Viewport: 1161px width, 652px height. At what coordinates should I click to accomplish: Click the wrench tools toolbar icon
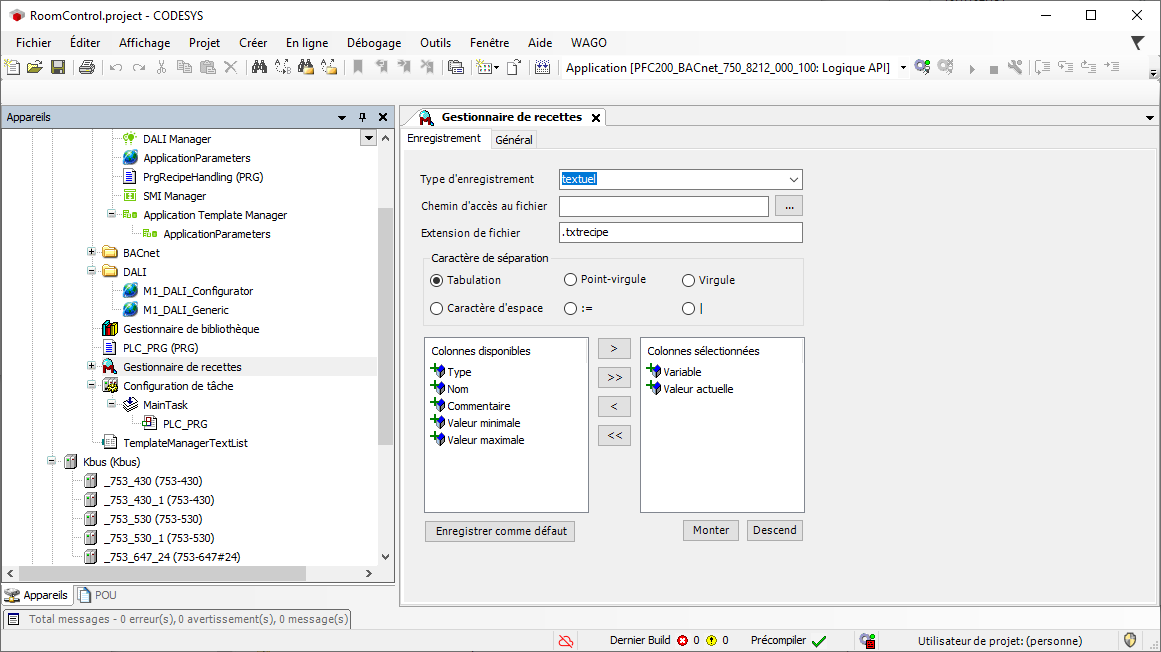coord(1015,67)
